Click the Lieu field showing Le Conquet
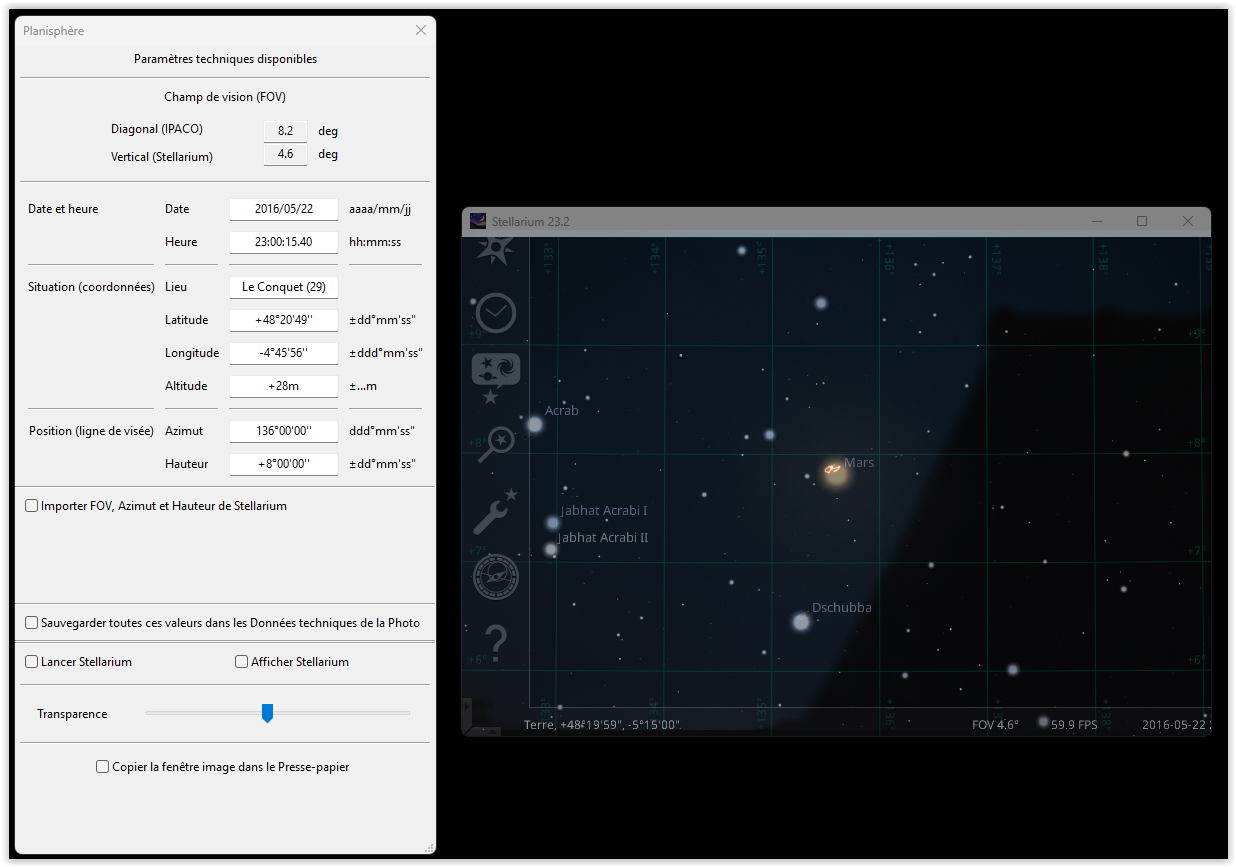Viewport: 1236px width, 867px height. (284, 287)
